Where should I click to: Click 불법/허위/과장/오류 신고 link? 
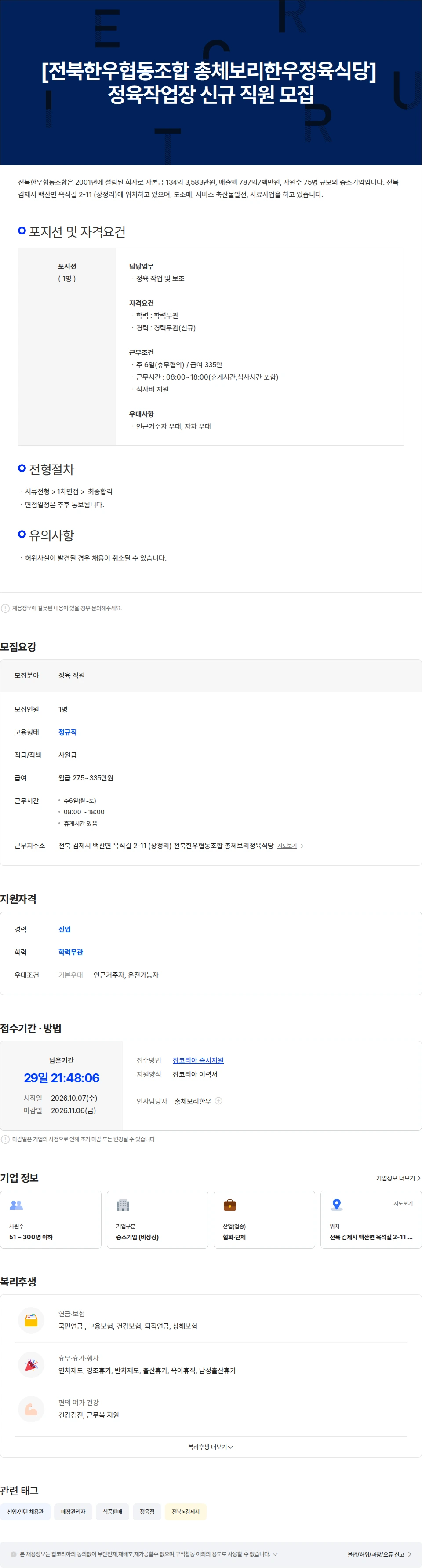point(379,1554)
